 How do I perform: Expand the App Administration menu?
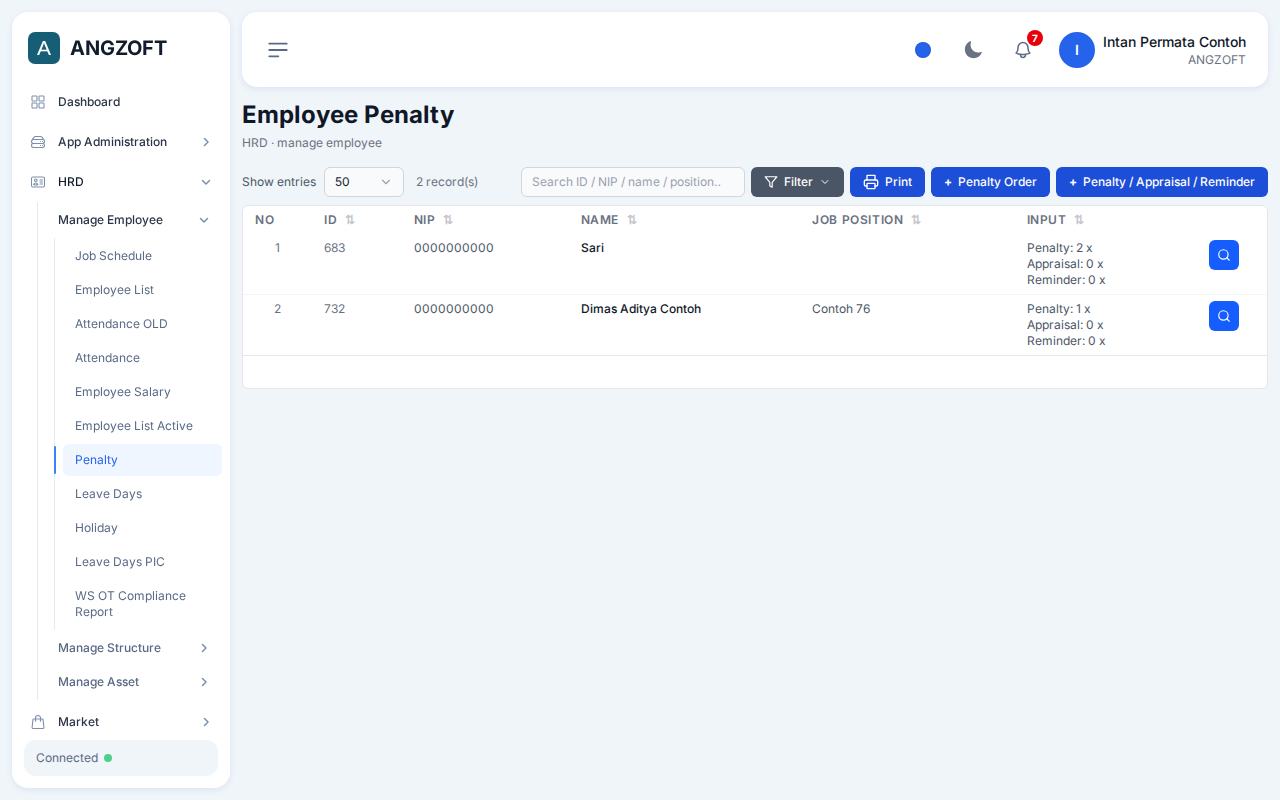pos(121,142)
